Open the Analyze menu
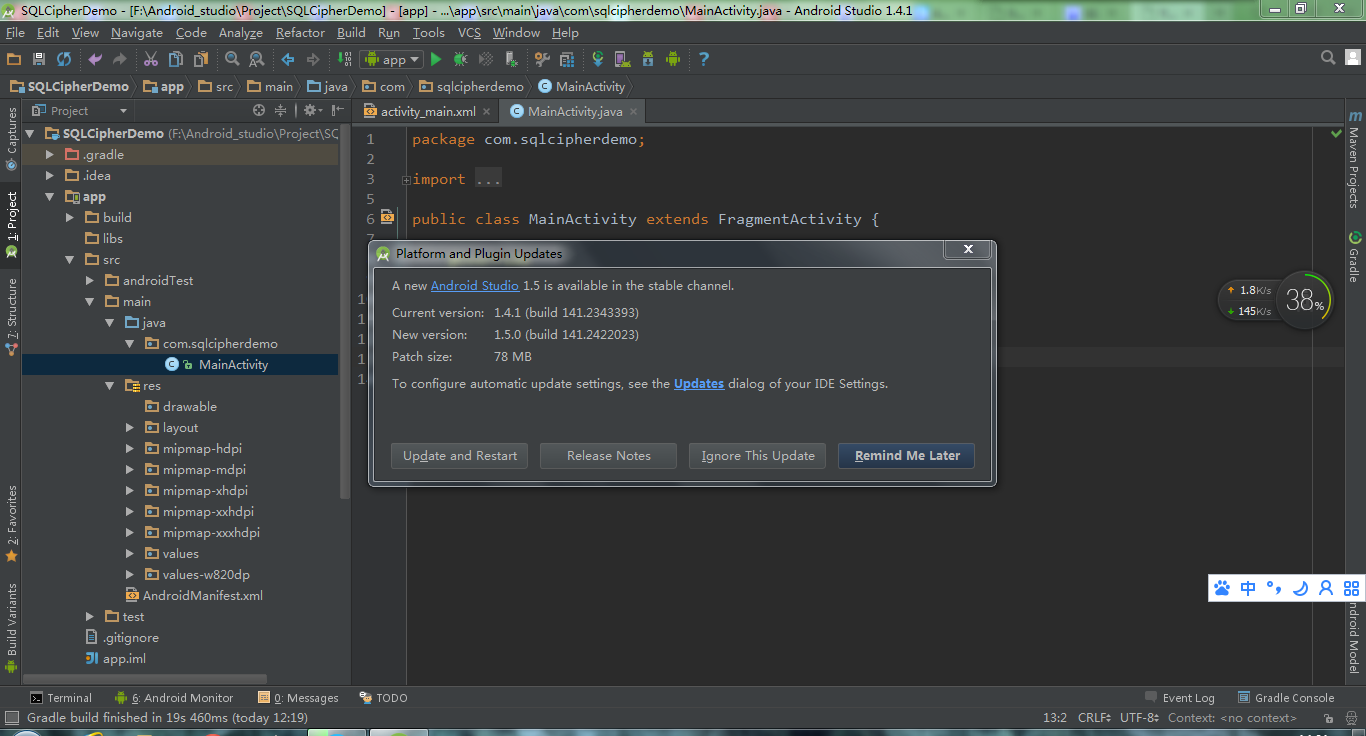The height and width of the screenshot is (736, 1366). (x=240, y=32)
